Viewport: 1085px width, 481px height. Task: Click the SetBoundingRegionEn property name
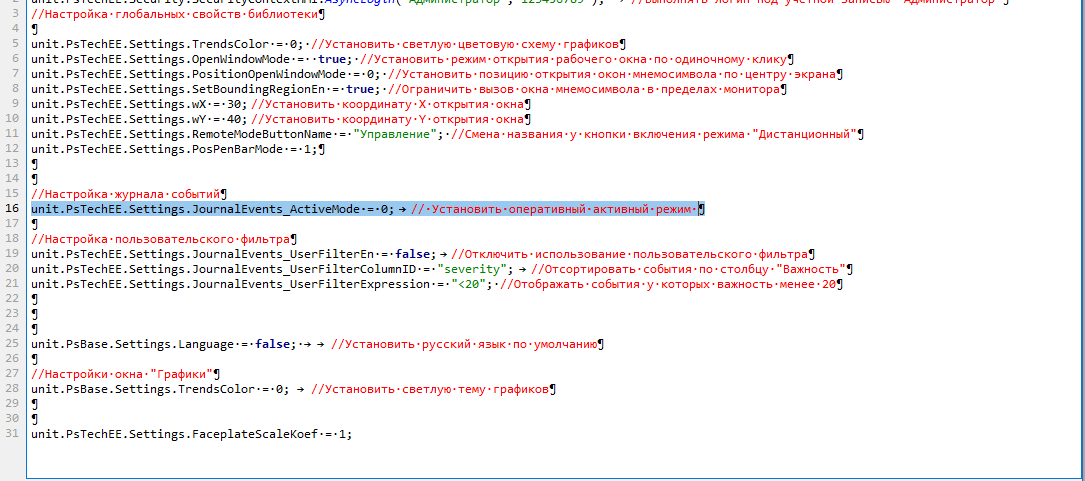tap(252, 89)
